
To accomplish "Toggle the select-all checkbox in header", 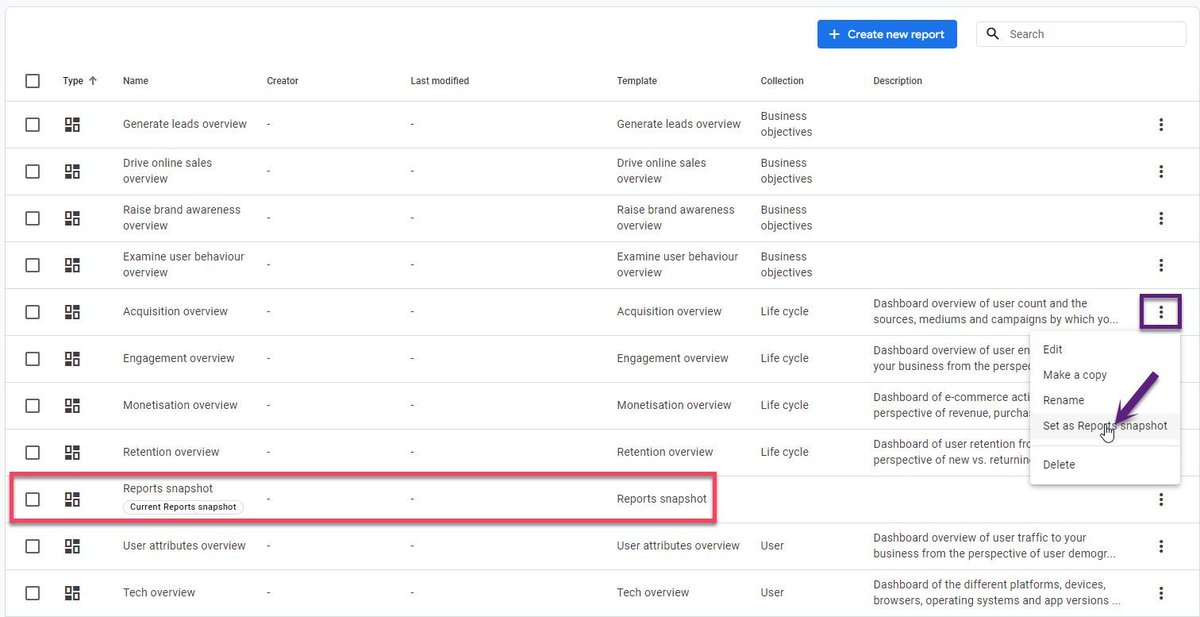I will click(33, 81).
